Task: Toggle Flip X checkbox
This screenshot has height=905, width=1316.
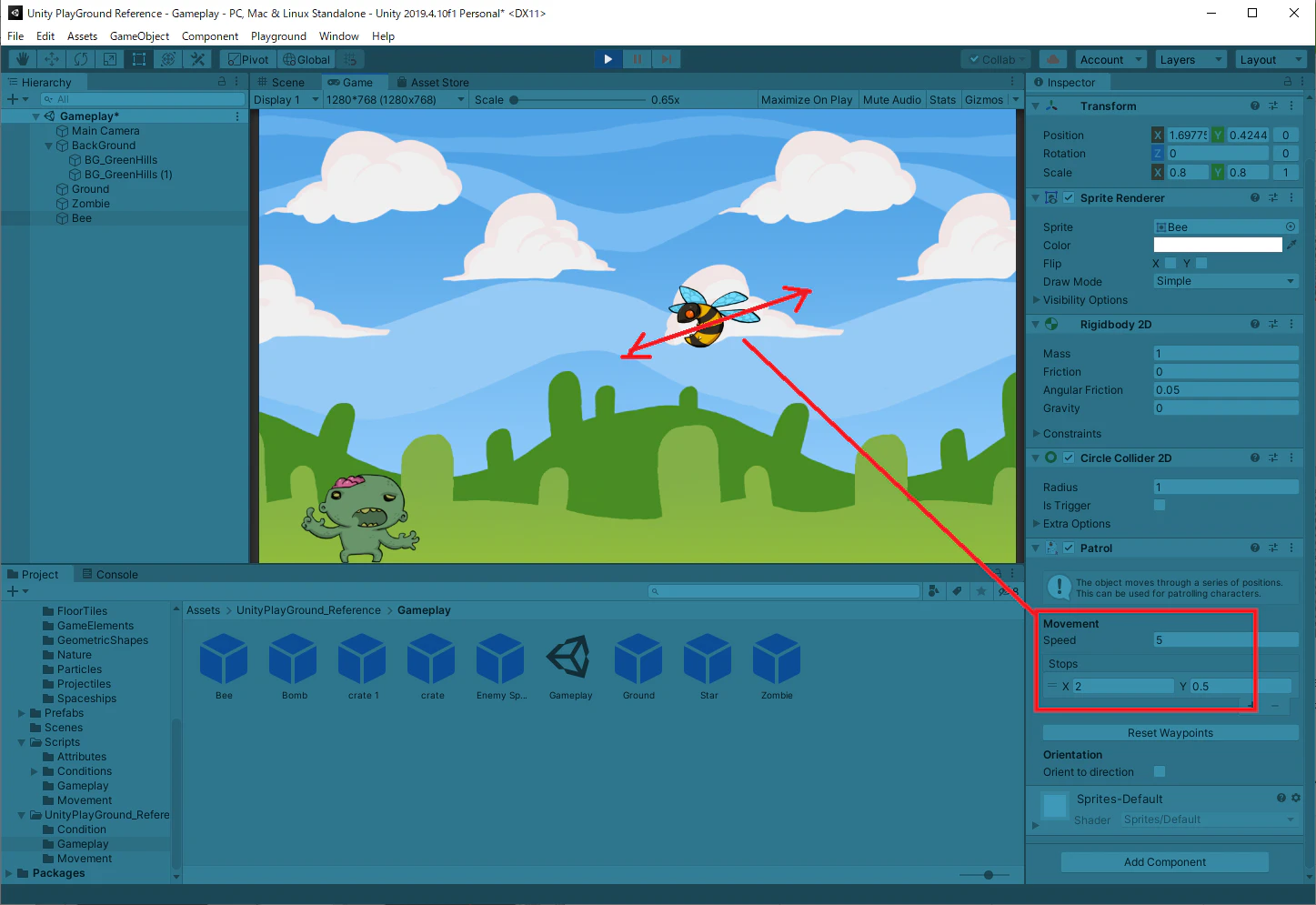Action: [x=1170, y=263]
